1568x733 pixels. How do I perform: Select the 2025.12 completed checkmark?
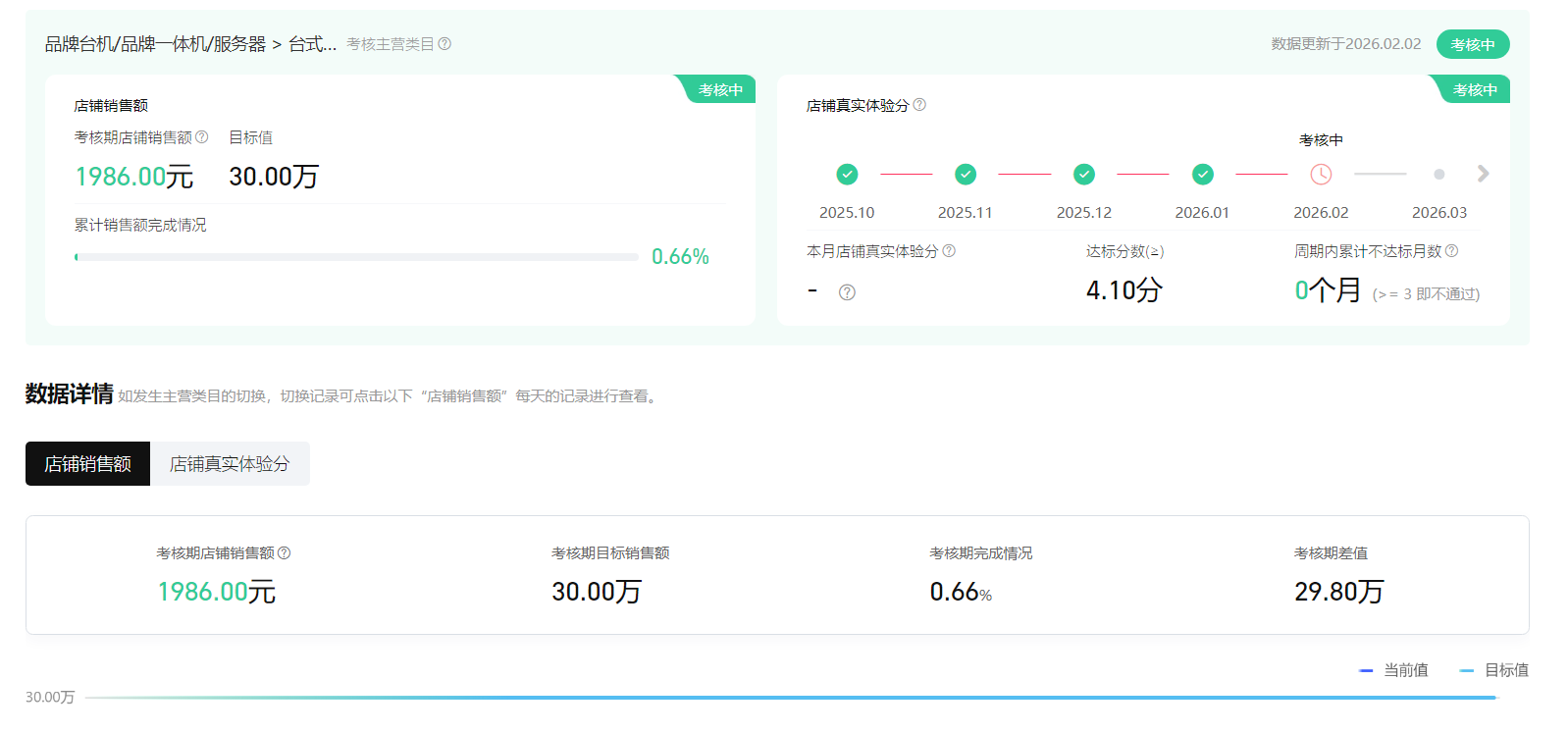click(x=1084, y=175)
